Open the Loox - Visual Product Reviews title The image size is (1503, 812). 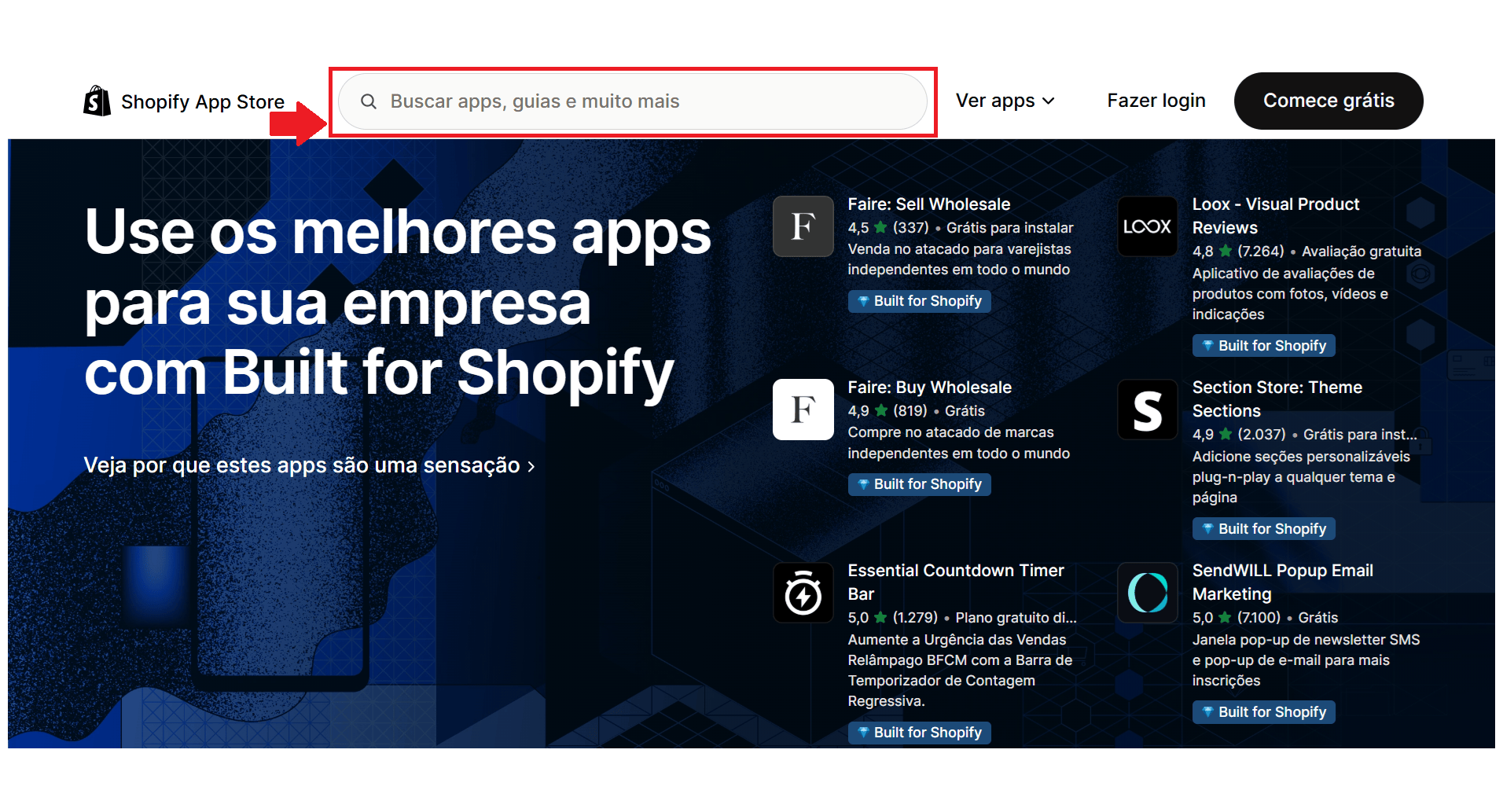tap(1275, 215)
